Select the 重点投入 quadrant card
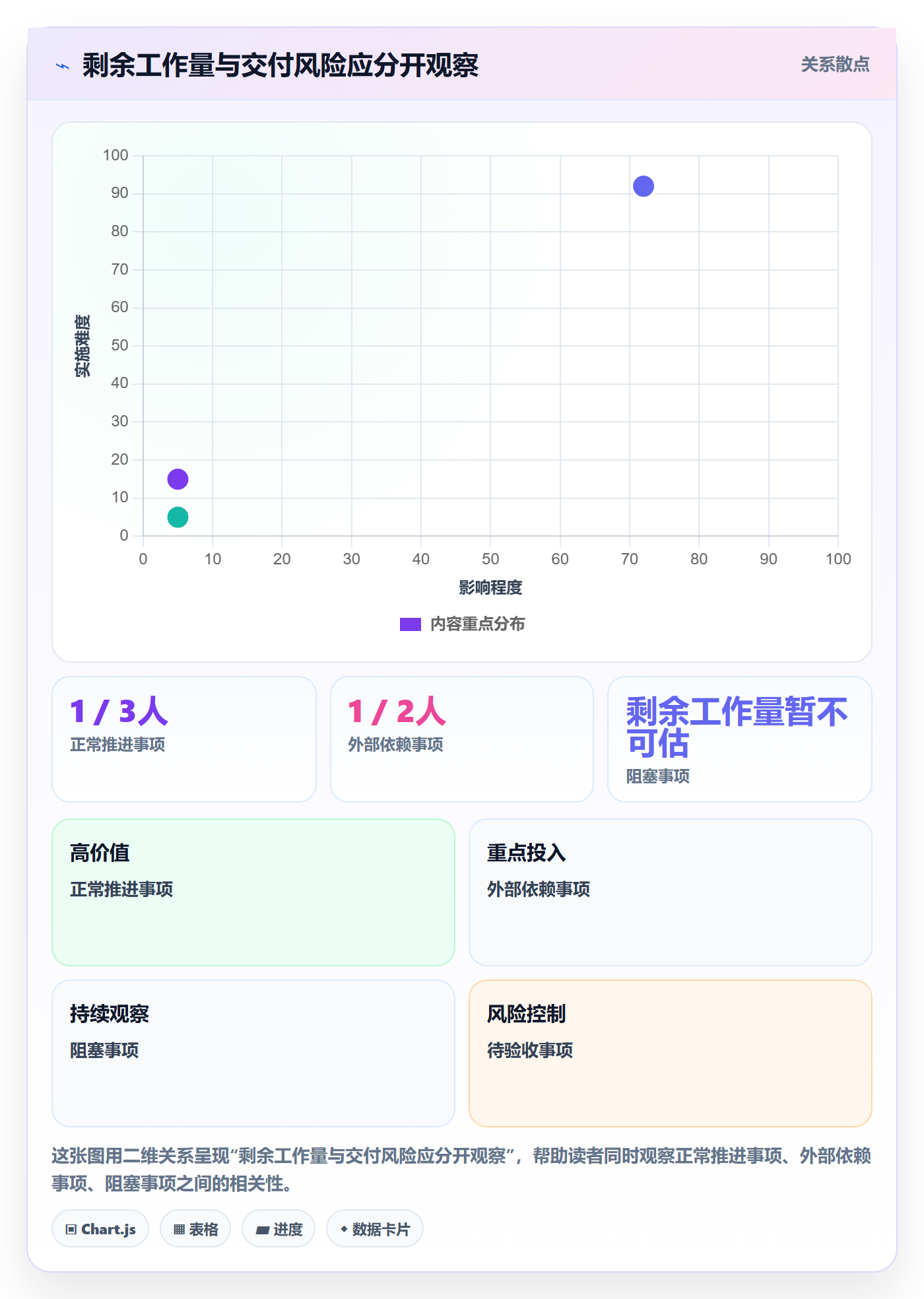This screenshot has height=1299, width=924. 671,892
